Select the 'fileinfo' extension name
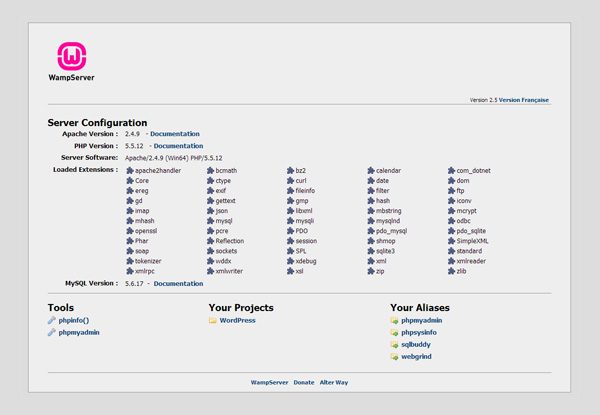The height and width of the screenshot is (415, 600). click(305, 190)
